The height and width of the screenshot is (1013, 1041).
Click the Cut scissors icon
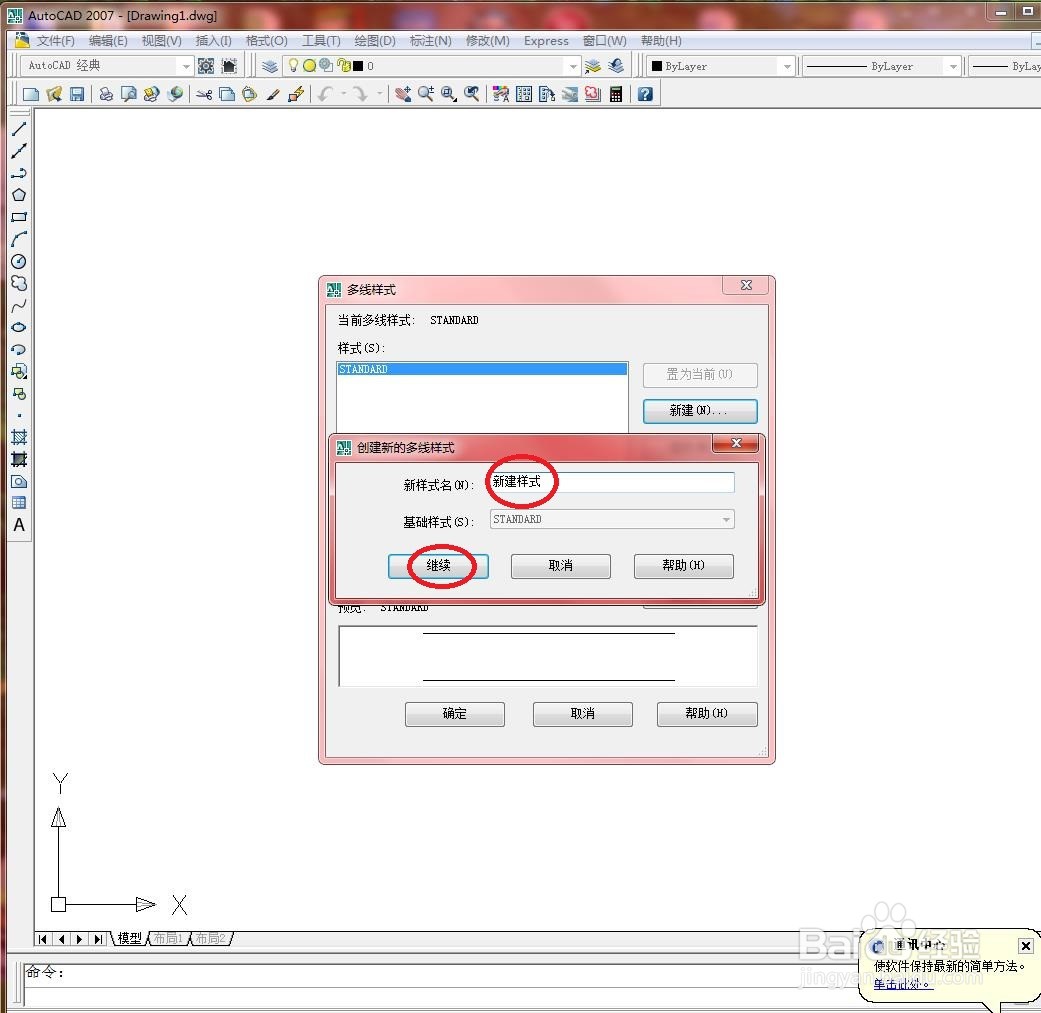click(x=204, y=94)
